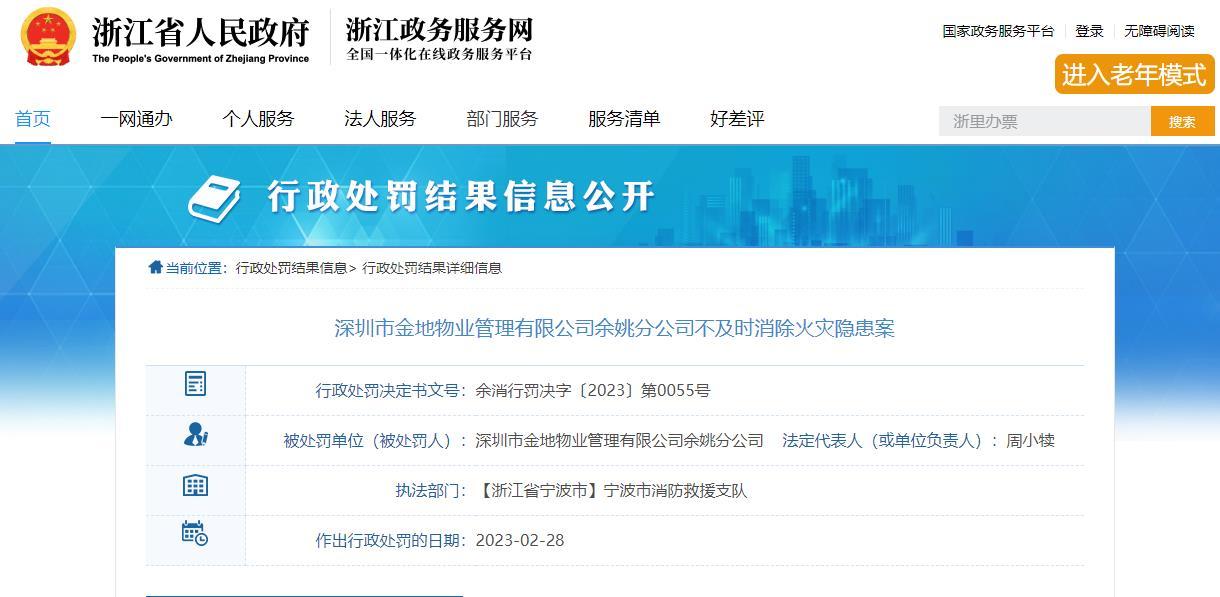Click the book icon beside 行政处罚结果信息公开
This screenshot has width=1220, height=597.
215,198
